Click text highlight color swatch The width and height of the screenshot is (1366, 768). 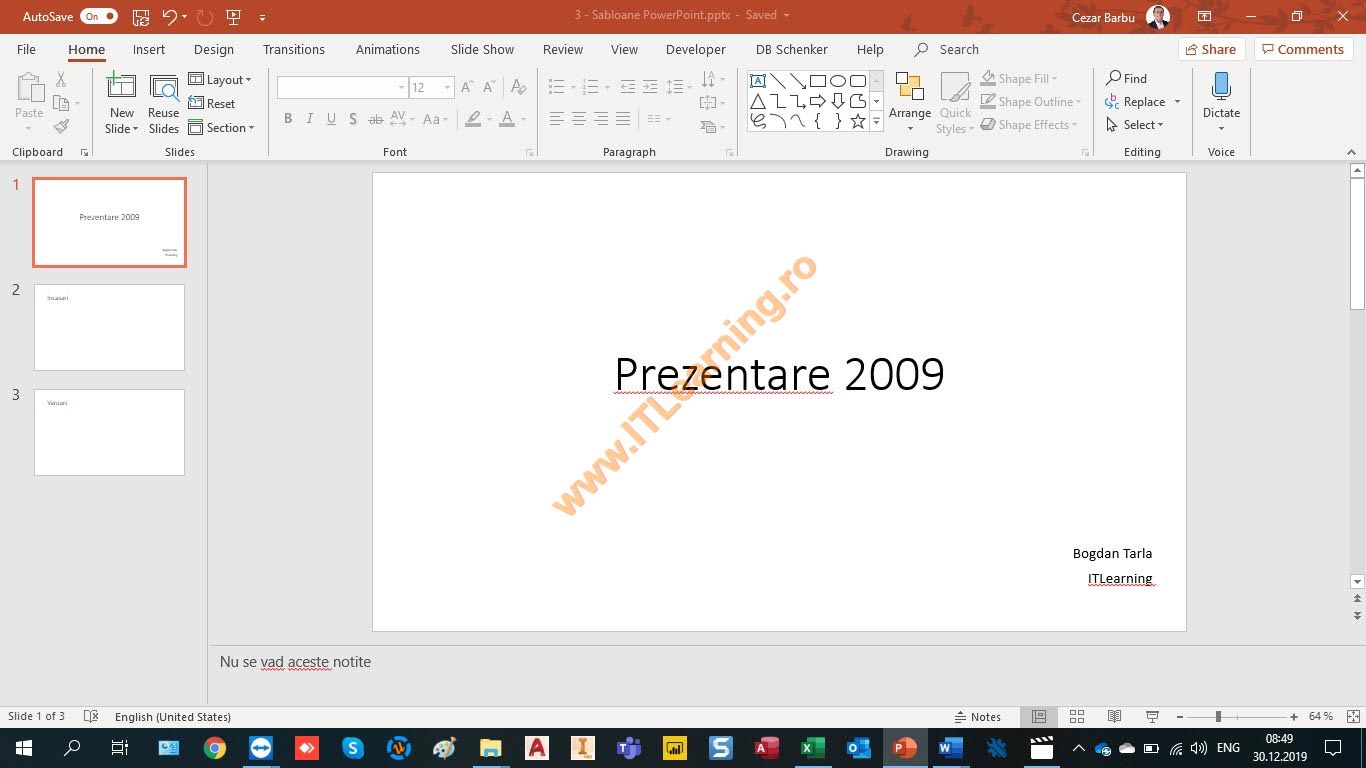point(474,119)
